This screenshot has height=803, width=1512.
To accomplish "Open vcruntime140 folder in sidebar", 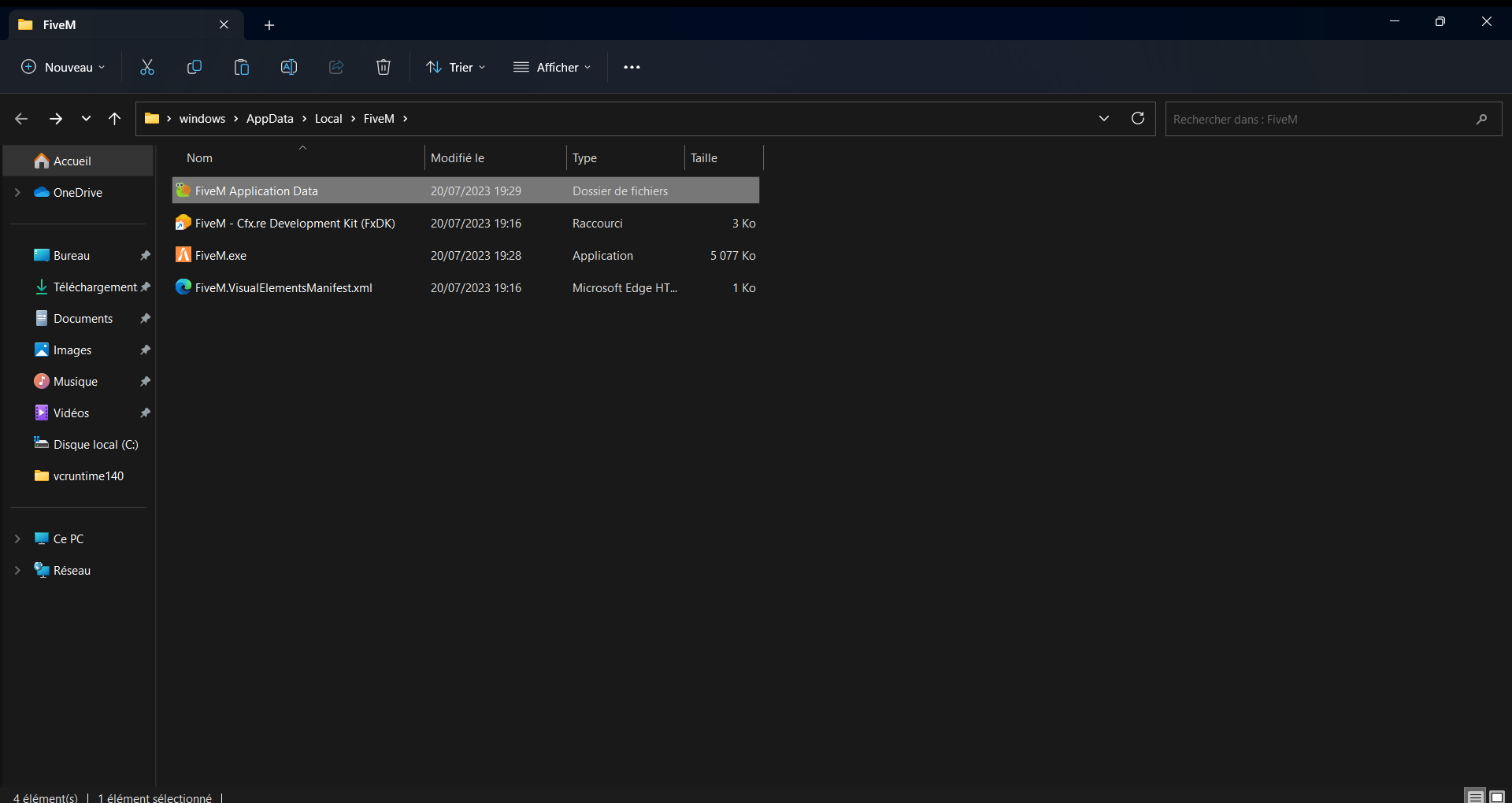I will click(79, 476).
